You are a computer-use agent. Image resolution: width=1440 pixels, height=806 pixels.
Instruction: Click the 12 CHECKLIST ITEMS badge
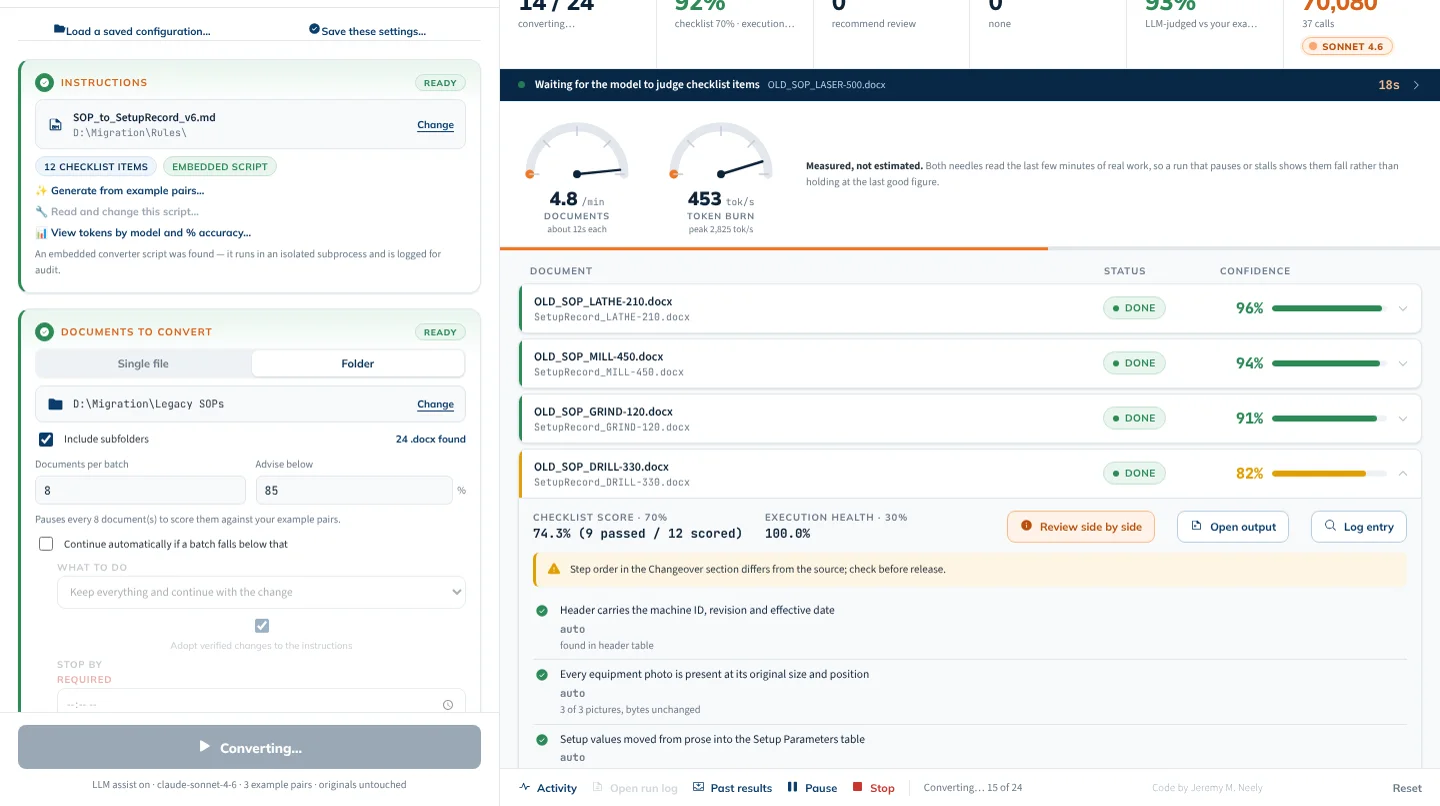point(96,167)
